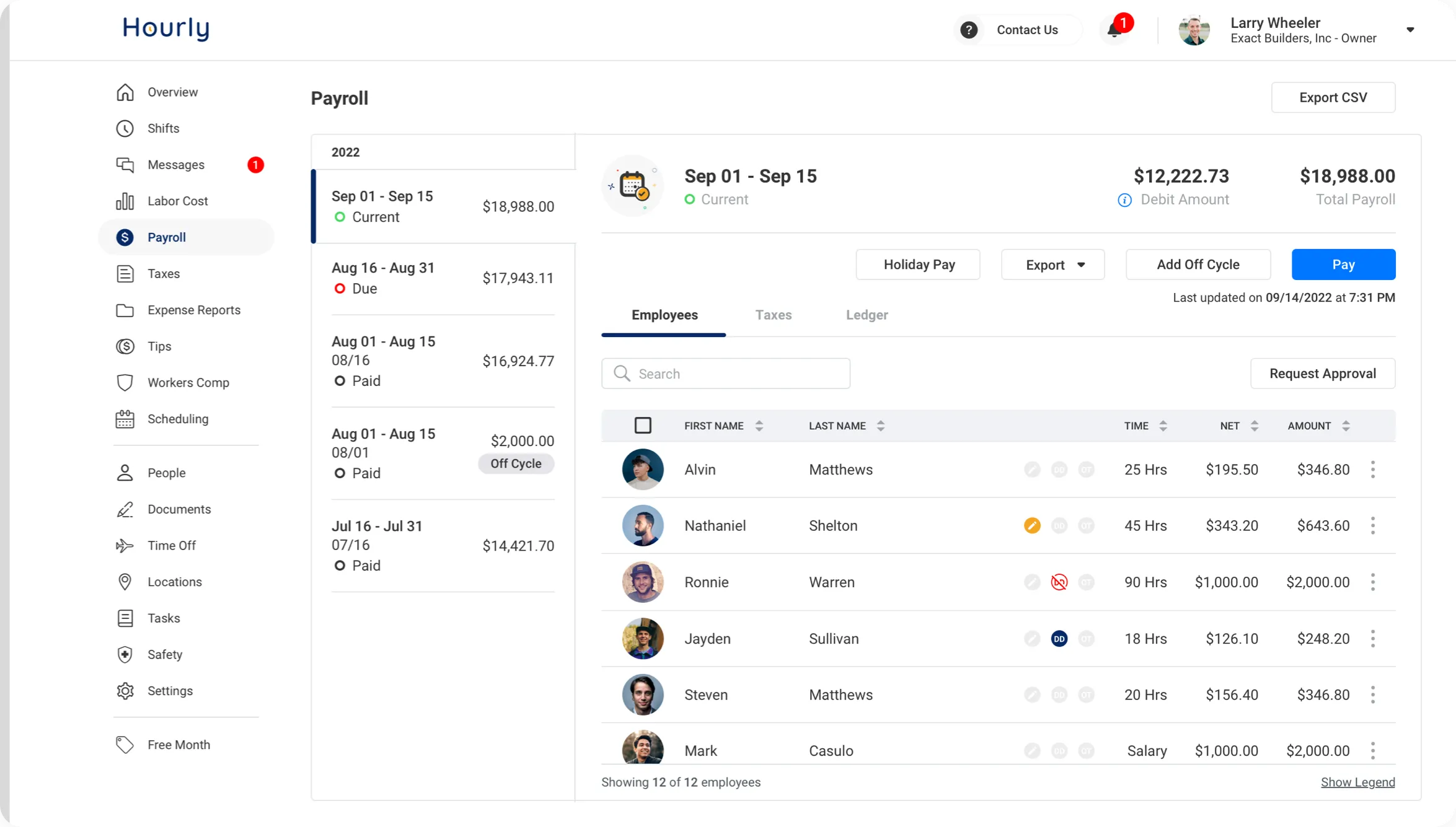
Task: Click the Search employees input field
Action: click(x=725, y=373)
